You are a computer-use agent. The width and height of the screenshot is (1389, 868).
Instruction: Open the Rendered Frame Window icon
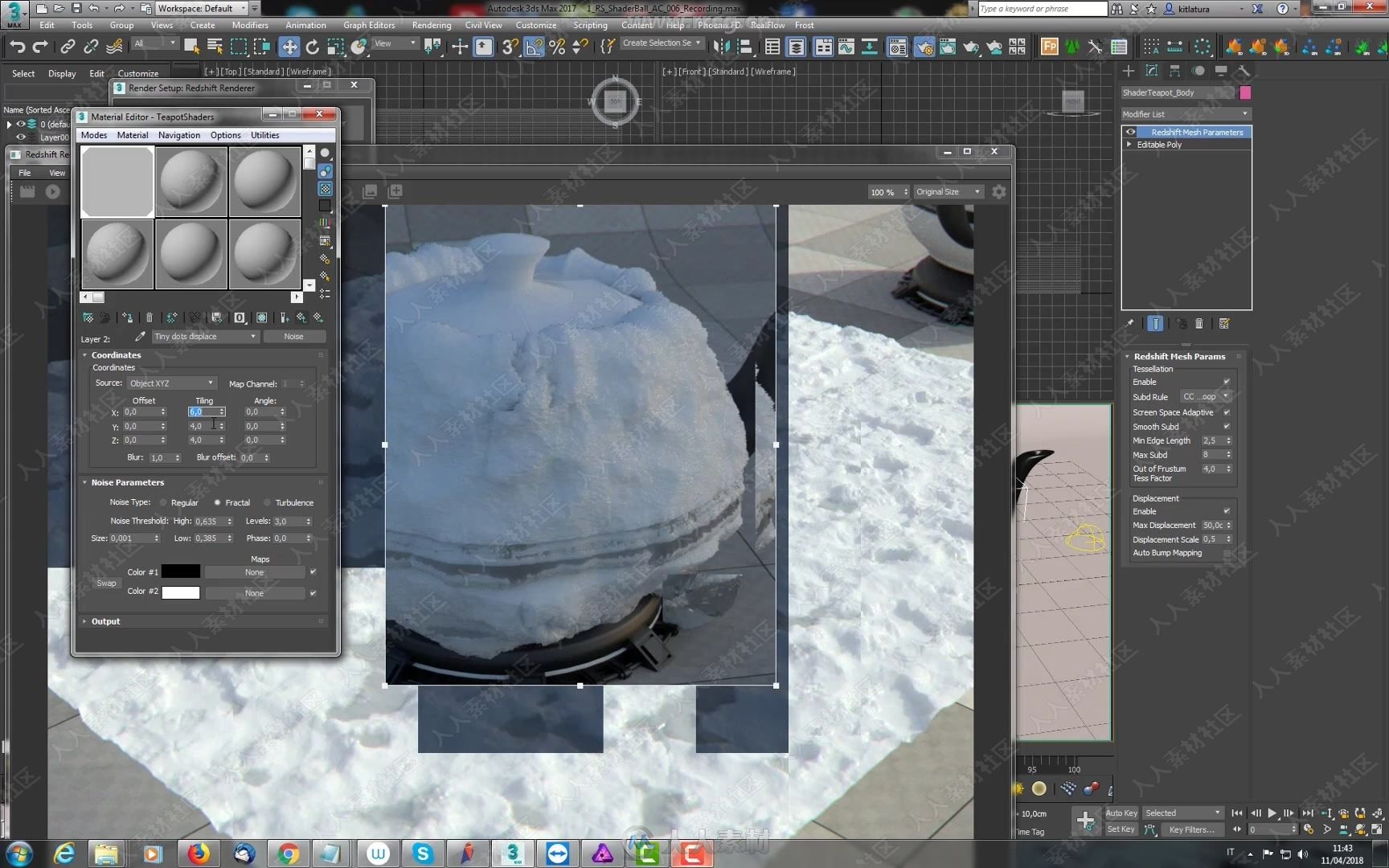(x=948, y=47)
